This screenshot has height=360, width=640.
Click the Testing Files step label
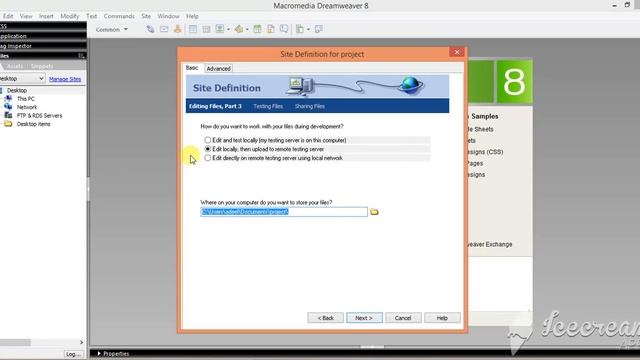tap(268, 106)
